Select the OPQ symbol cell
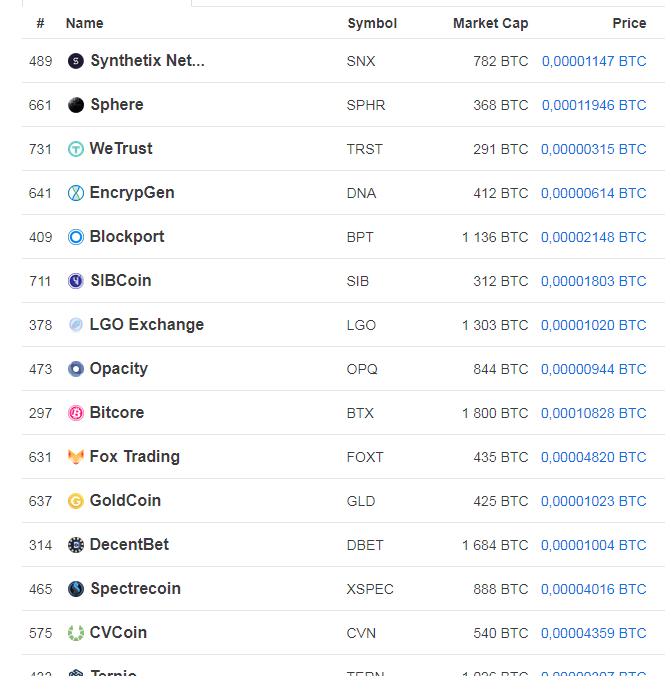665x676 pixels. coord(362,369)
